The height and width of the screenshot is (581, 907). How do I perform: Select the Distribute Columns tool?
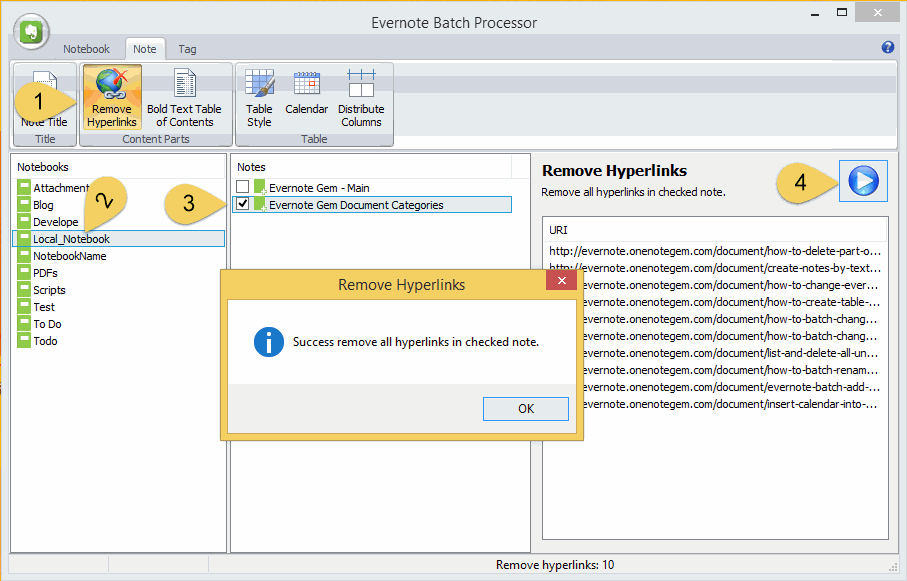tap(361, 97)
